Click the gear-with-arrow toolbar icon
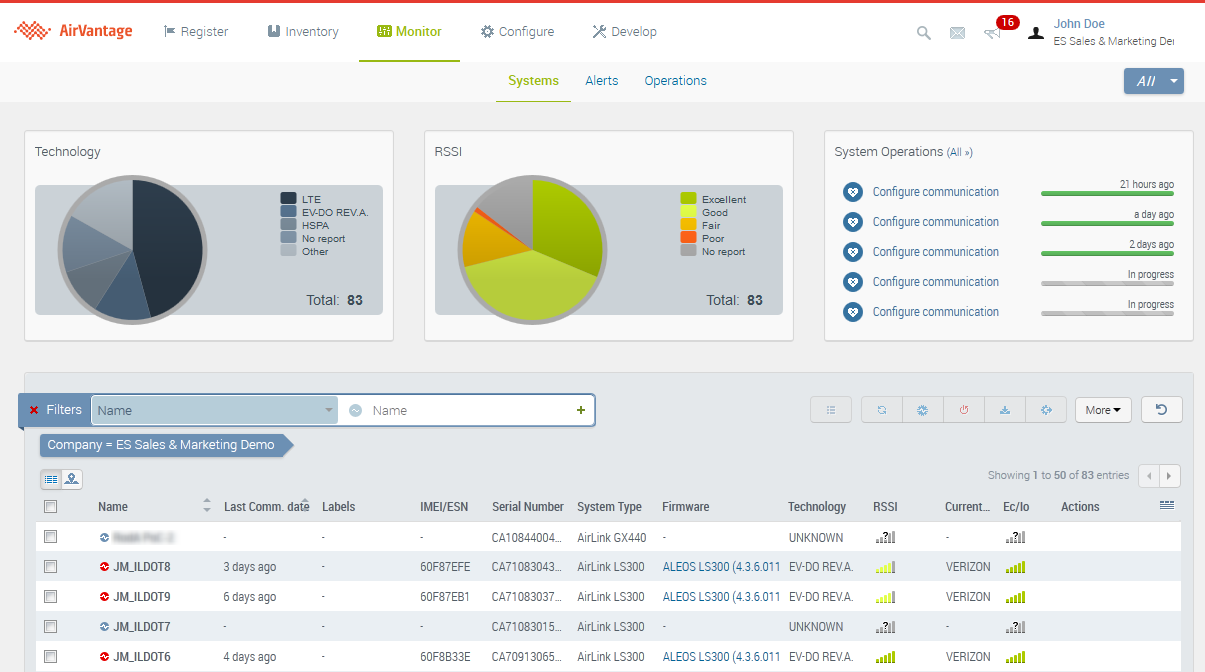Screen dimensions: 1205x672 pos(1046,410)
